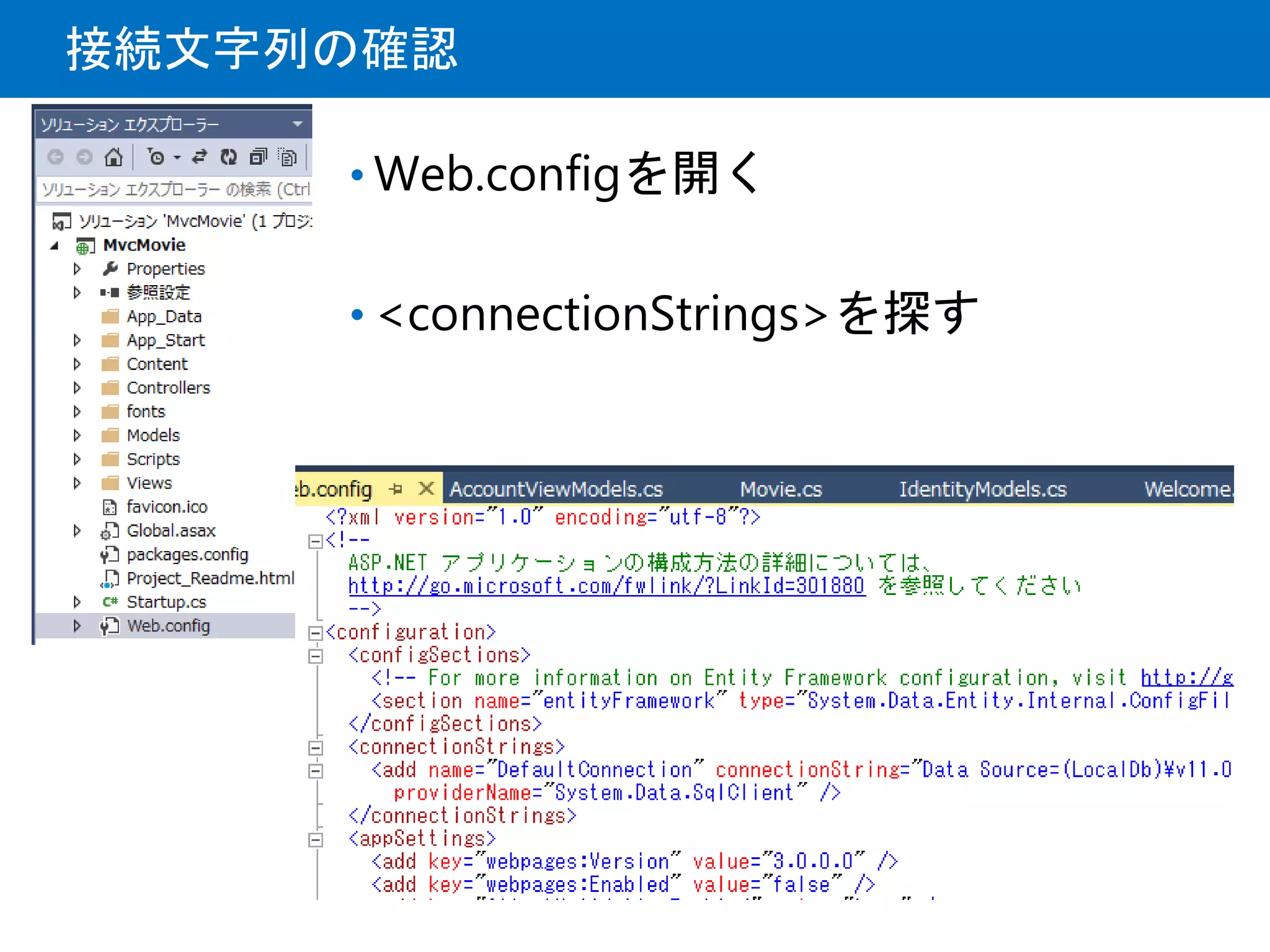Open the Solution Explorer panel options dropdown
Screen dimensions: 1270x952
pyautogui.click(x=298, y=124)
